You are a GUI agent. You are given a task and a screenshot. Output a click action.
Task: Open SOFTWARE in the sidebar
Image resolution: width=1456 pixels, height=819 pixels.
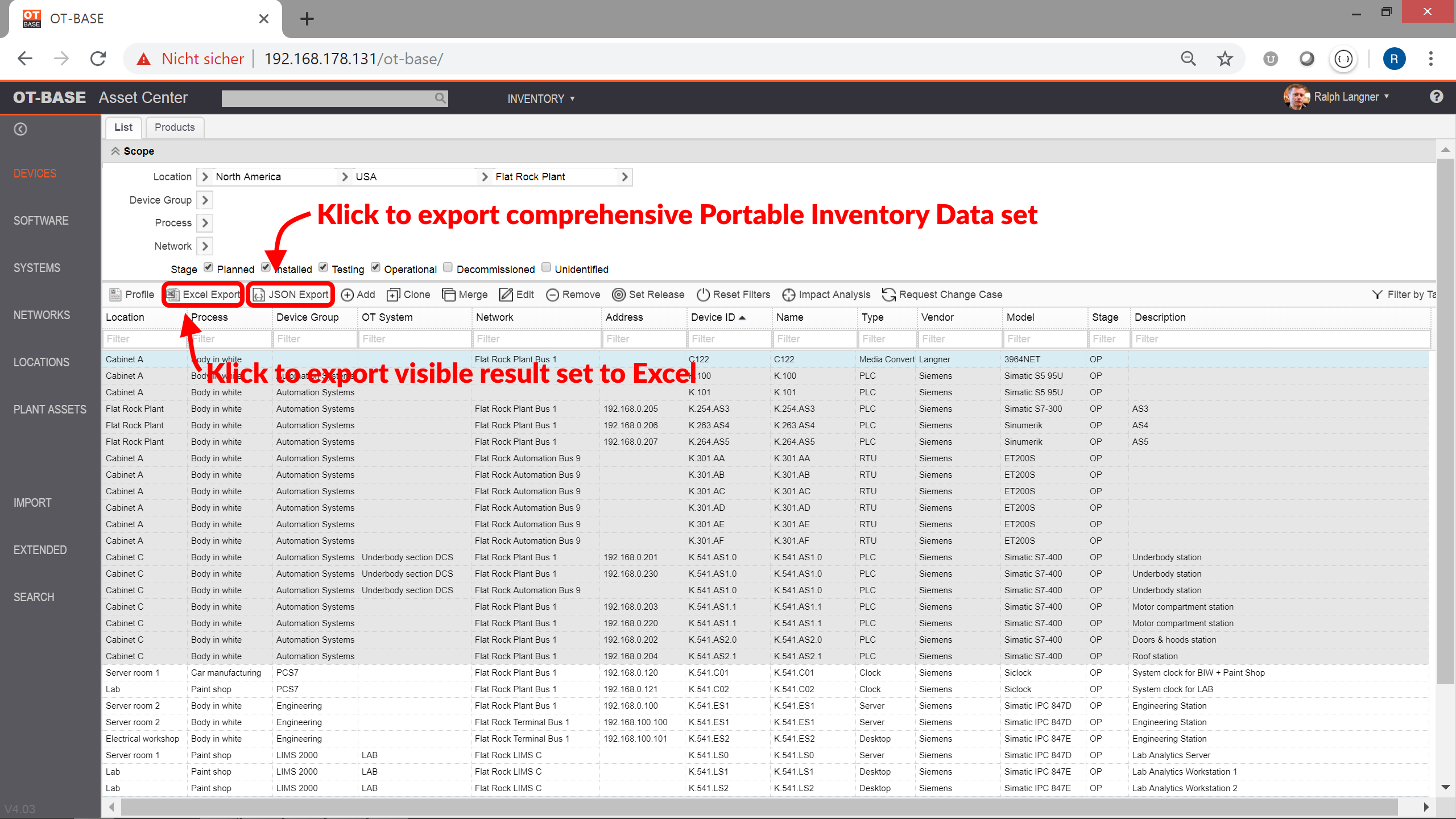[41, 221]
